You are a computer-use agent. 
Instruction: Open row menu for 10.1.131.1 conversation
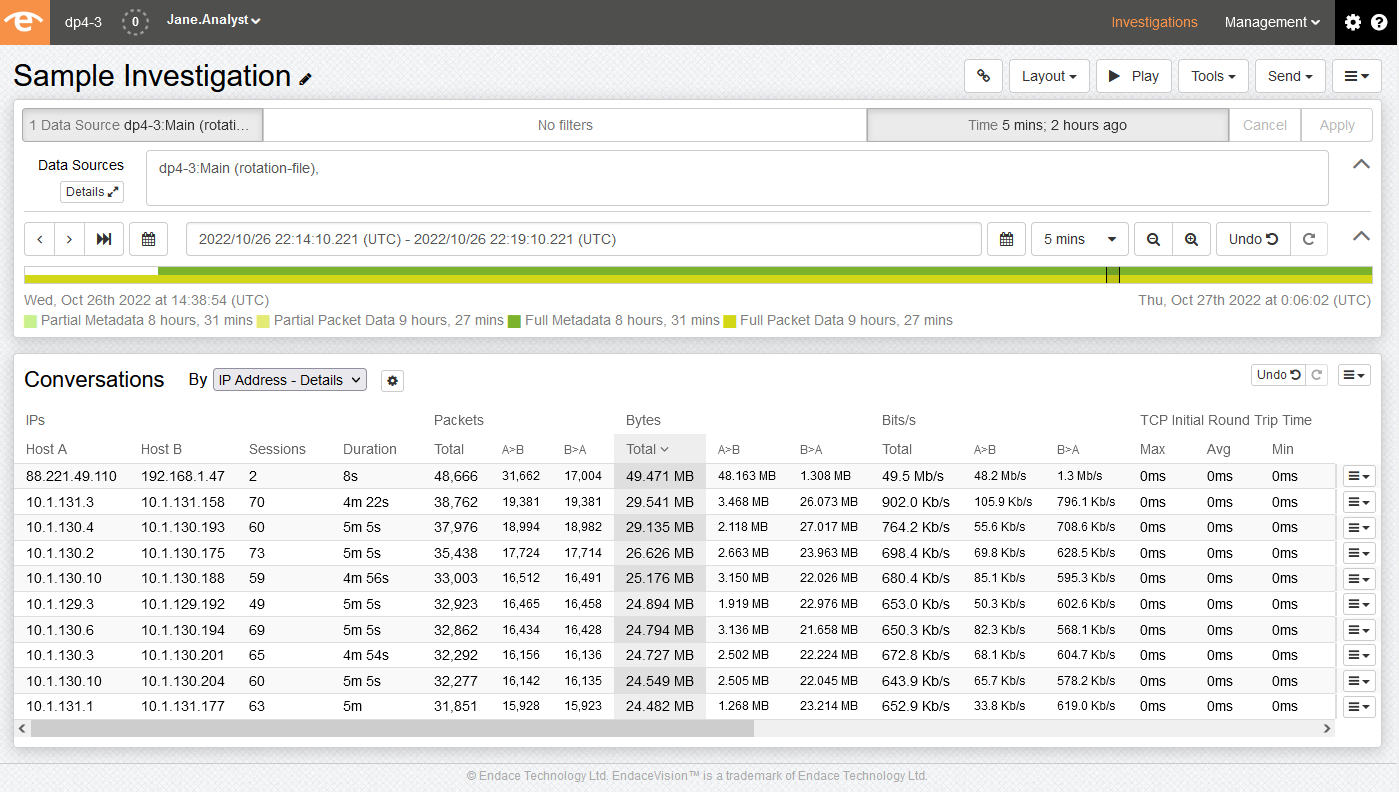[x=1359, y=706]
